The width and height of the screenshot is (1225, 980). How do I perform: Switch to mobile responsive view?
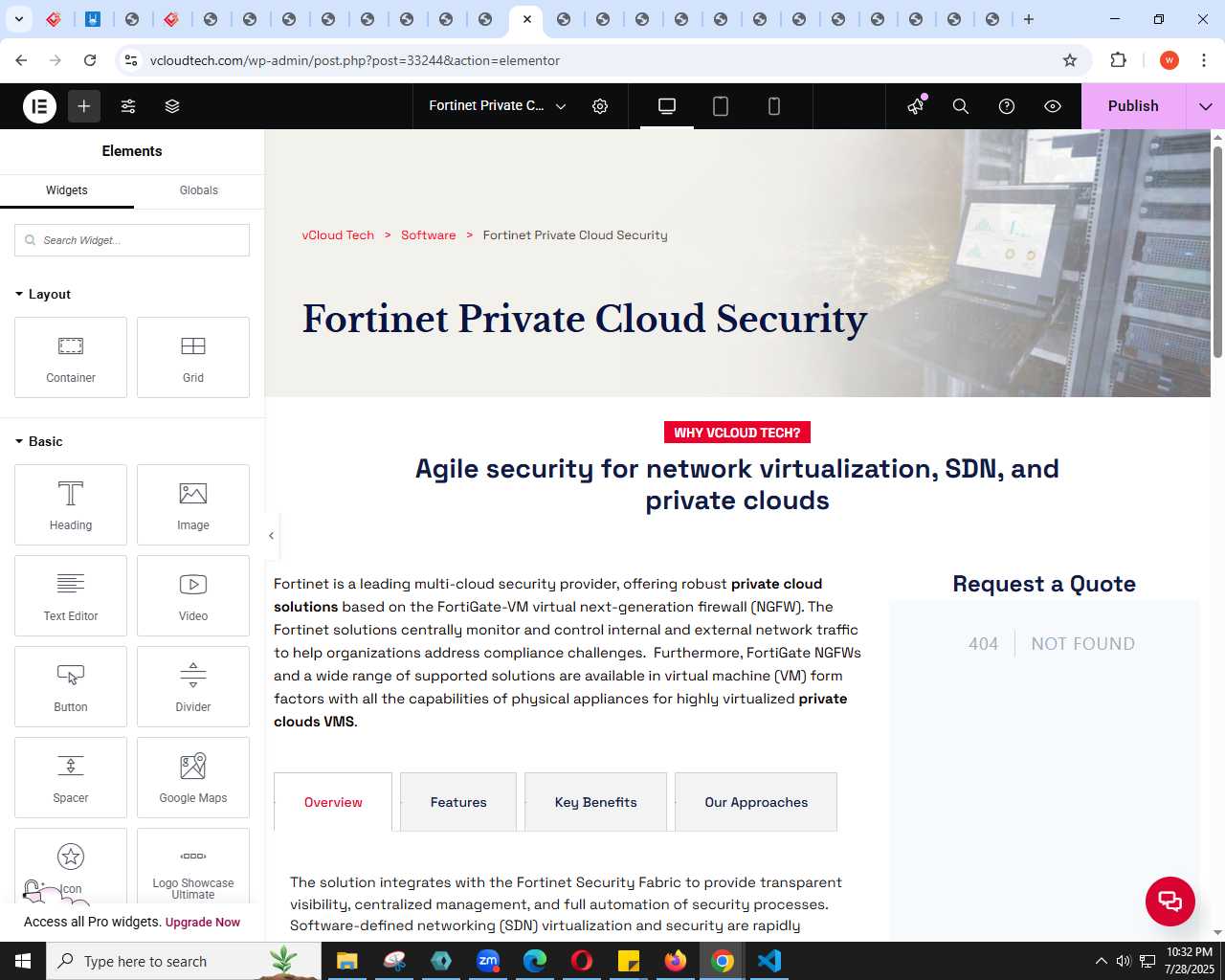774,106
